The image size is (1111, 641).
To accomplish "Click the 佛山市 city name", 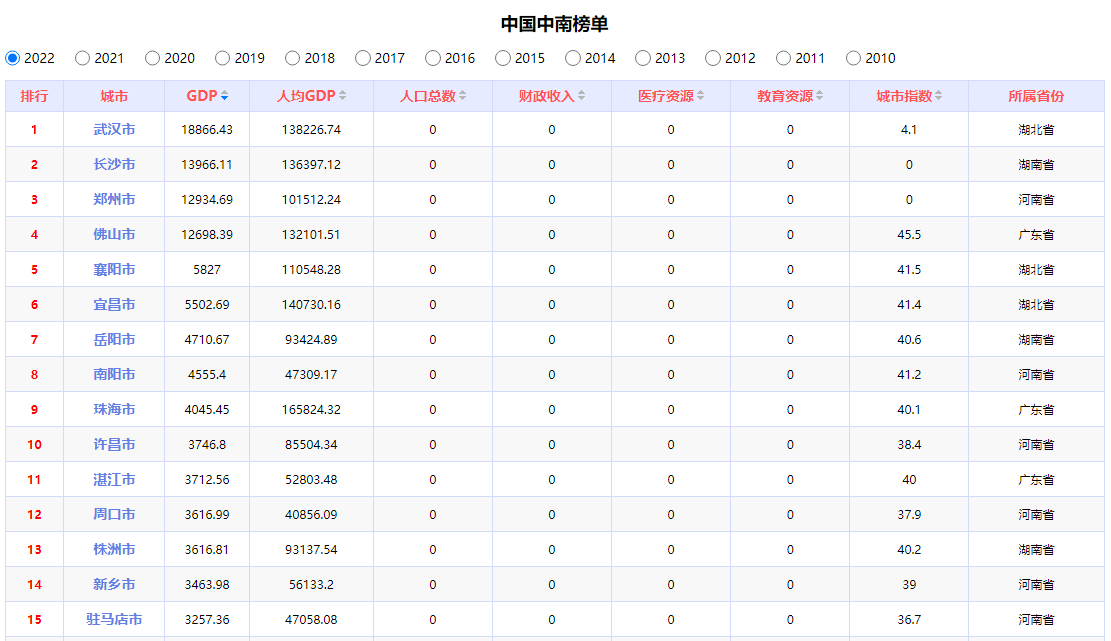I will click(114, 235).
